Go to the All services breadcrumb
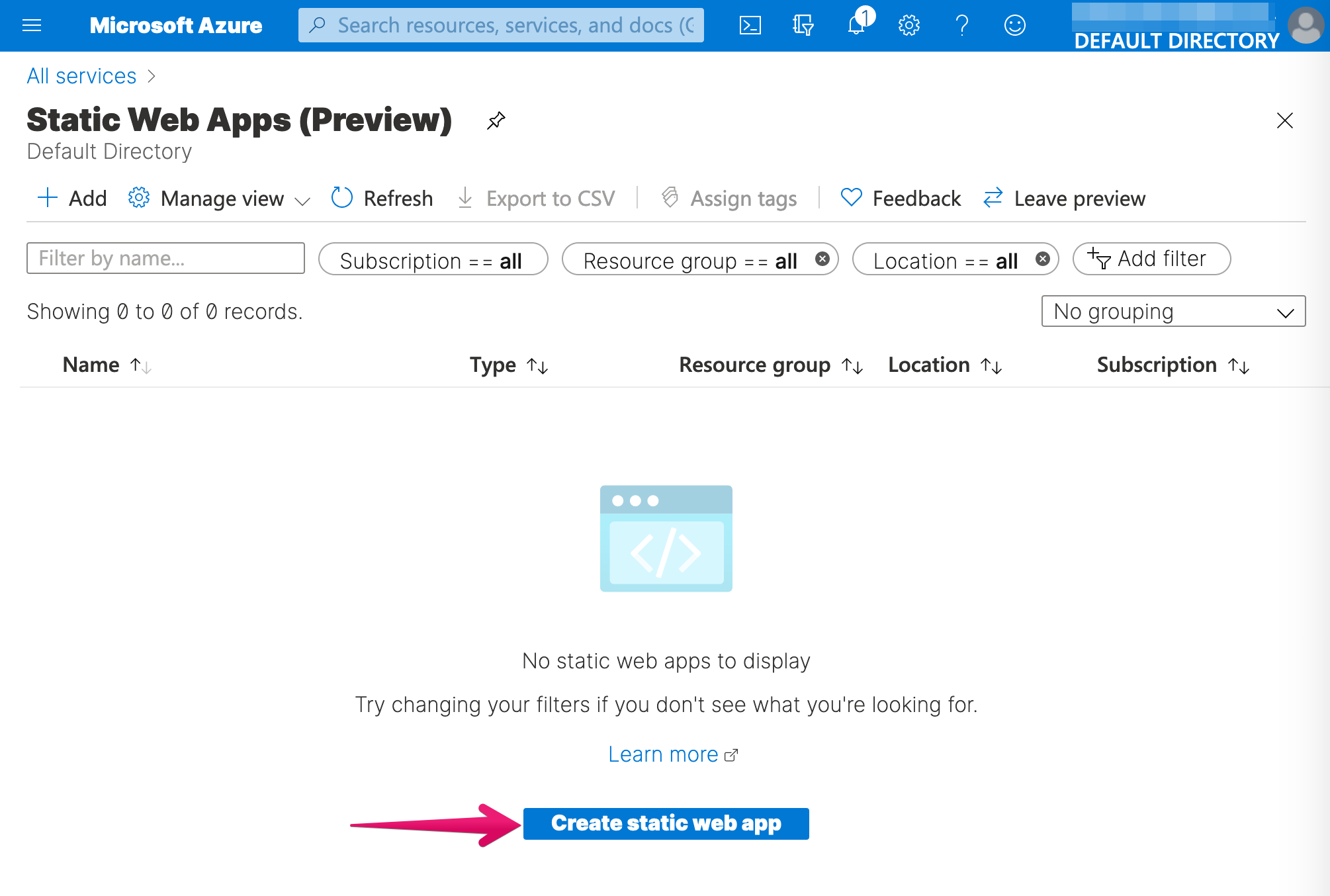The height and width of the screenshot is (896, 1330). [81, 76]
